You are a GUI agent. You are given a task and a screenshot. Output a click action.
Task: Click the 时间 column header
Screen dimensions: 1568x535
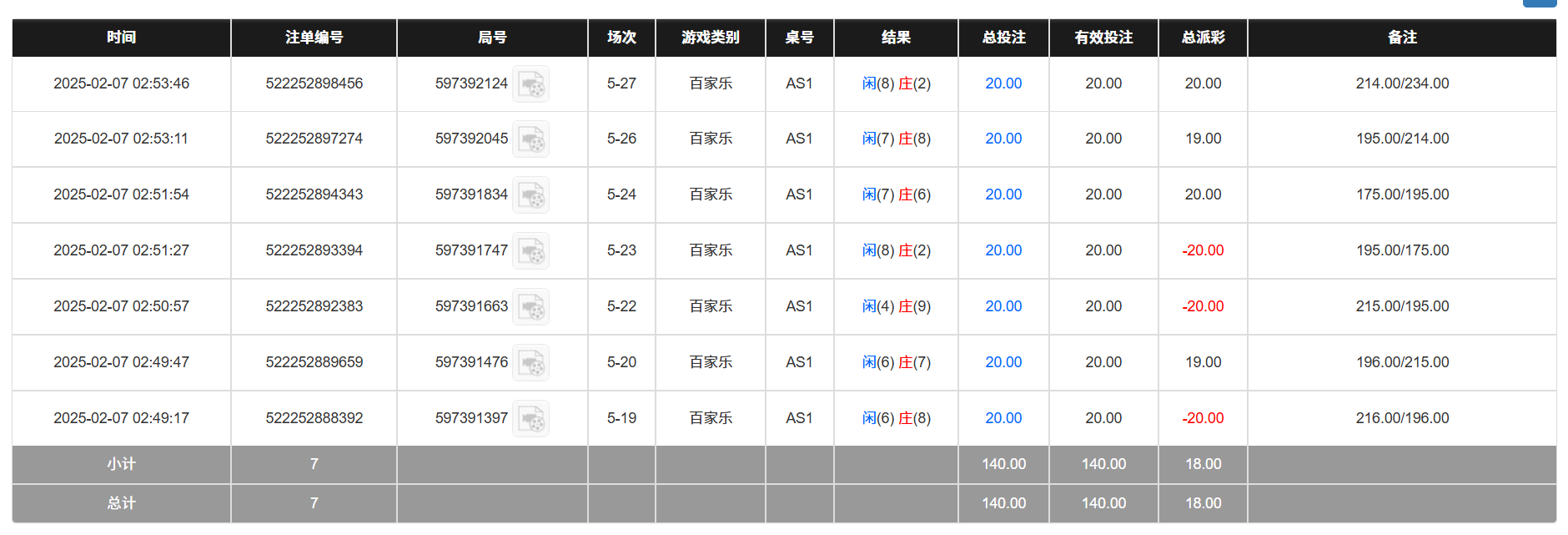pos(120,38)
